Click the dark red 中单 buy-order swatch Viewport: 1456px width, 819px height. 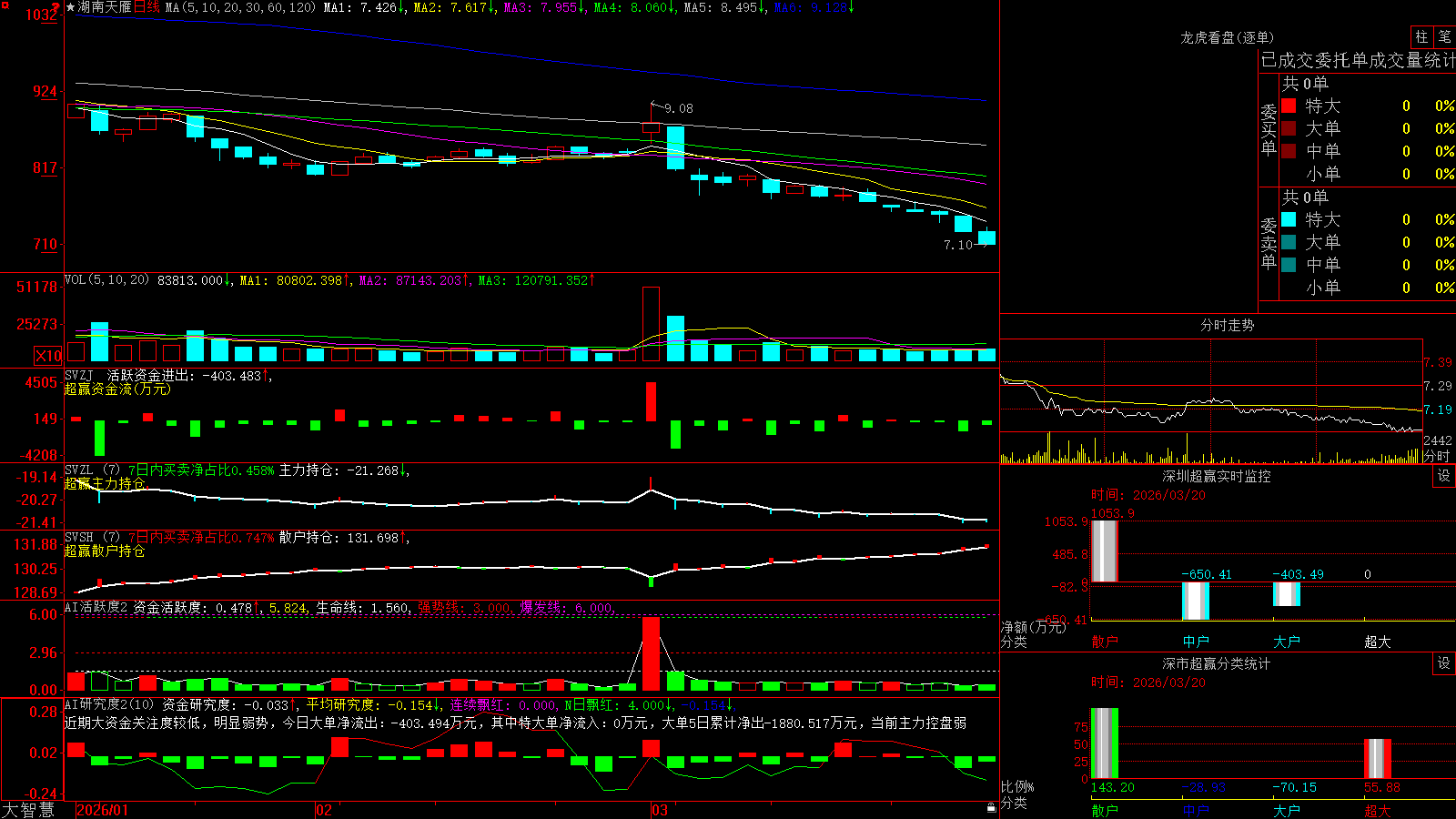pyautogui.click(x=1289, y=151)
